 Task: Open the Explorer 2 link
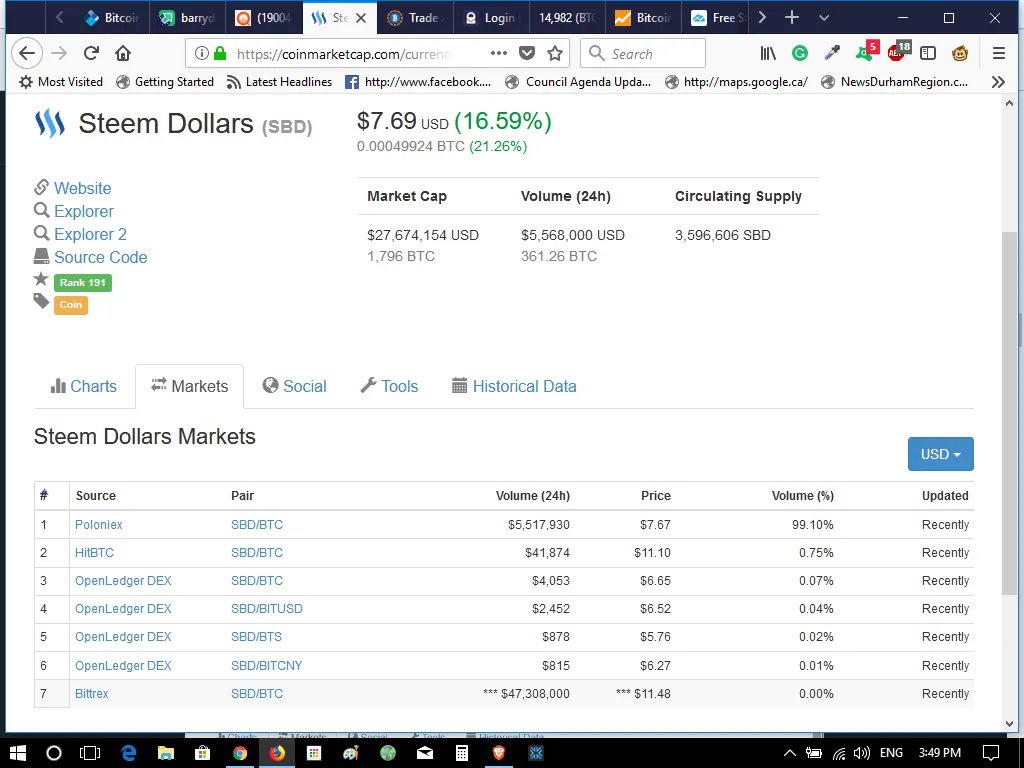pos(90,234)
